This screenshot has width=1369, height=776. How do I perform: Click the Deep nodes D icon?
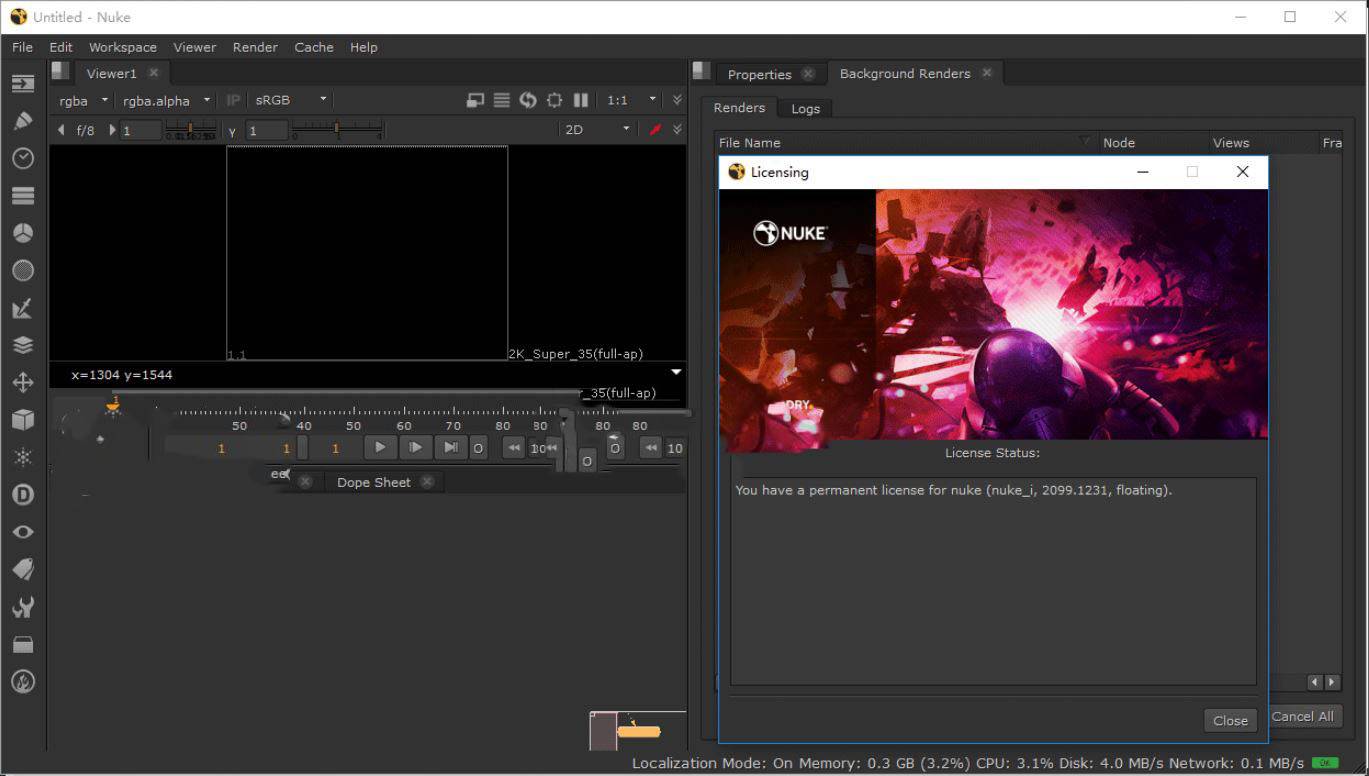click(x=22, y=495)
